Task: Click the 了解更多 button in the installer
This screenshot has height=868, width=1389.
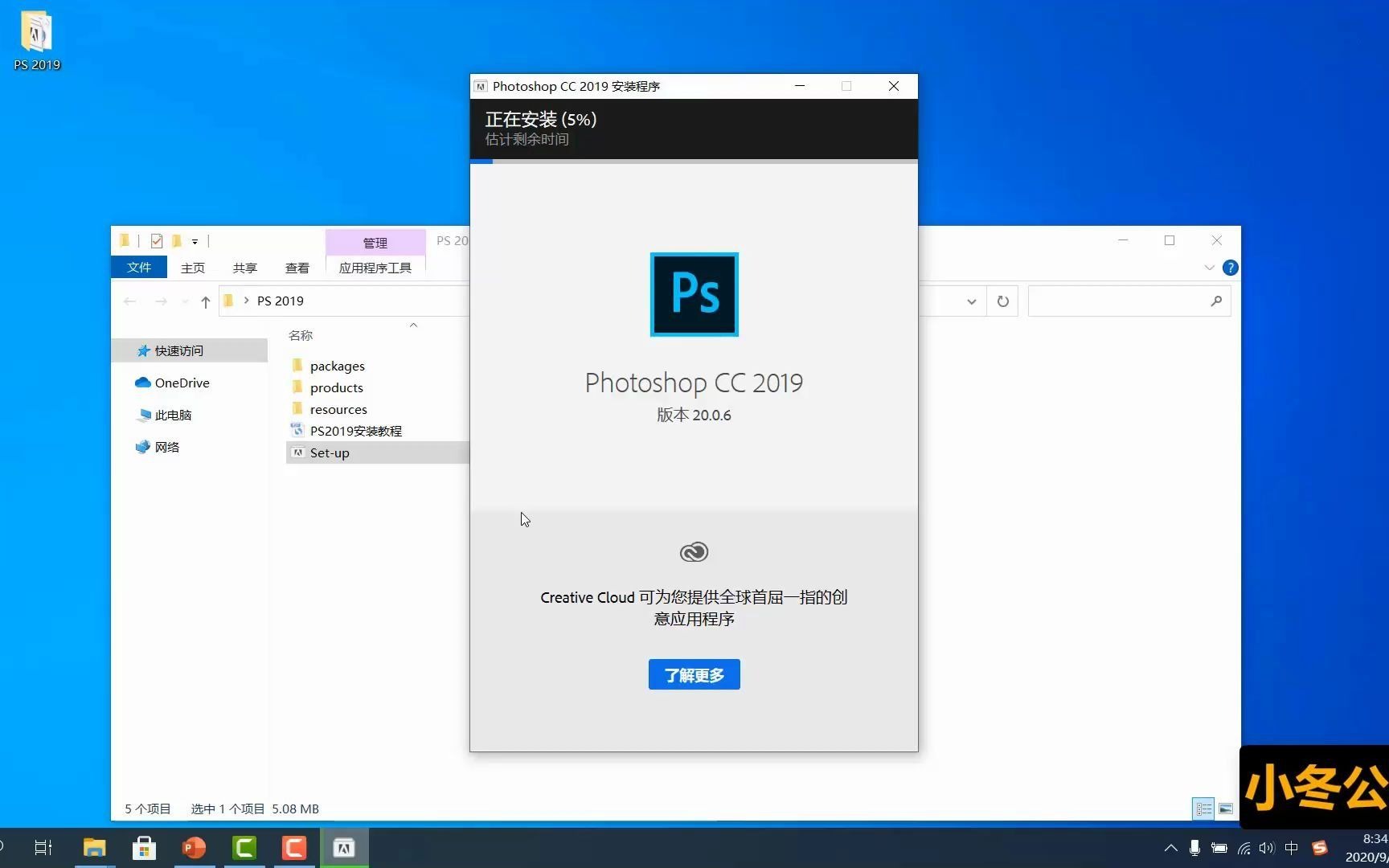Action: [x=693, y=674]
